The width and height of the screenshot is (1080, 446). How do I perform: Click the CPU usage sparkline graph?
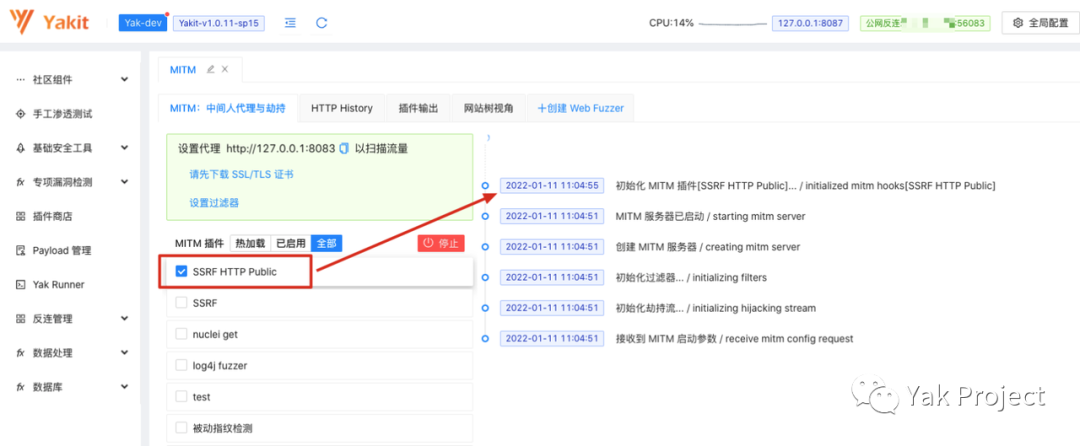click(733, 23)
